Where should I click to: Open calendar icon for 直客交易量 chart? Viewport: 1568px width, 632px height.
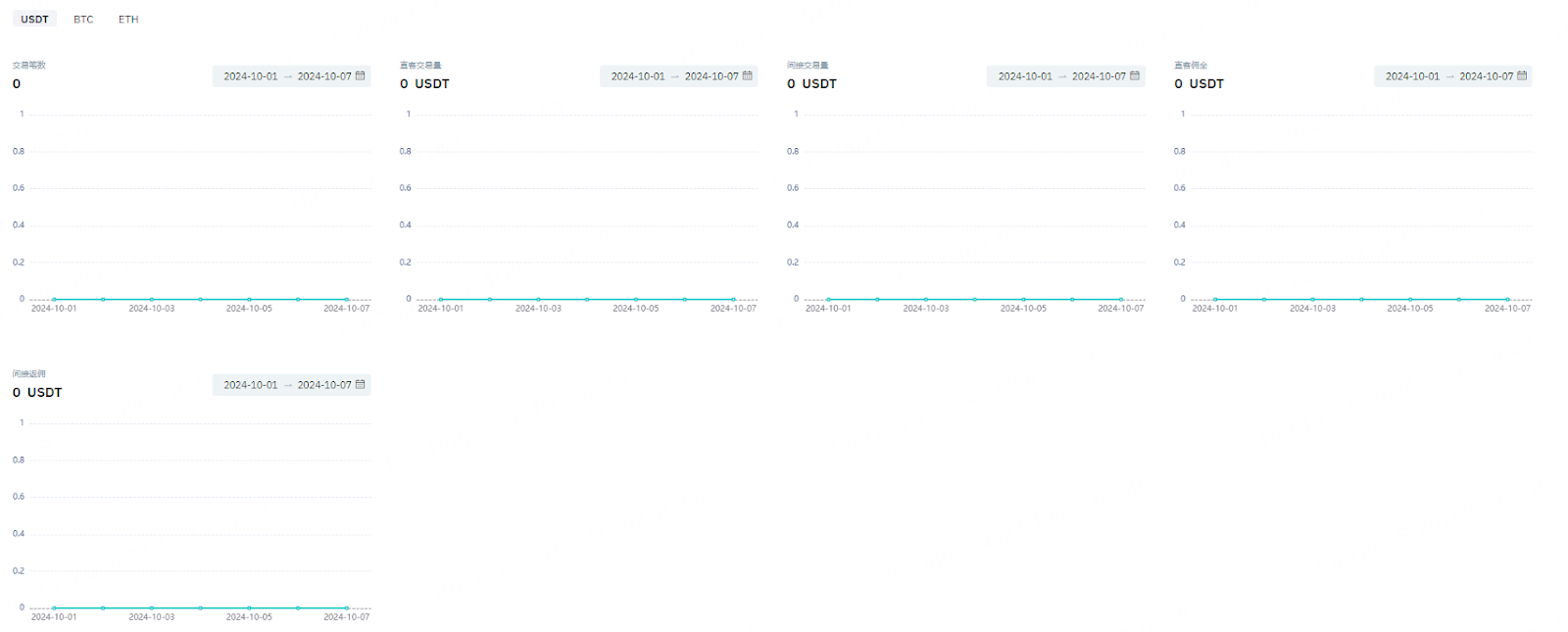pyautogui.click(x=747, y=75)
